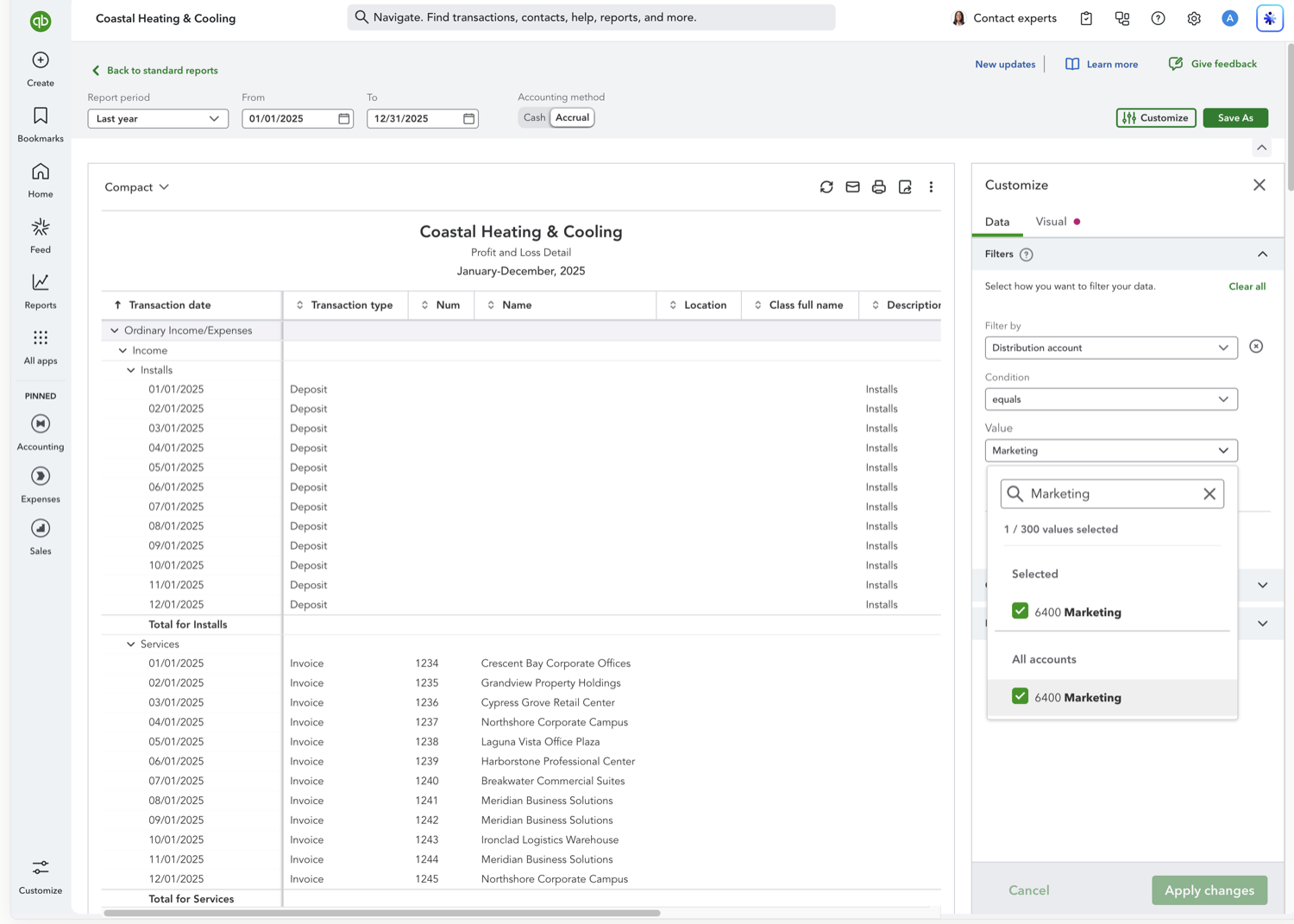Collapse the Installs group
Screen dimensions: 1294x924
pyautogui.click(x=131, y=370)
